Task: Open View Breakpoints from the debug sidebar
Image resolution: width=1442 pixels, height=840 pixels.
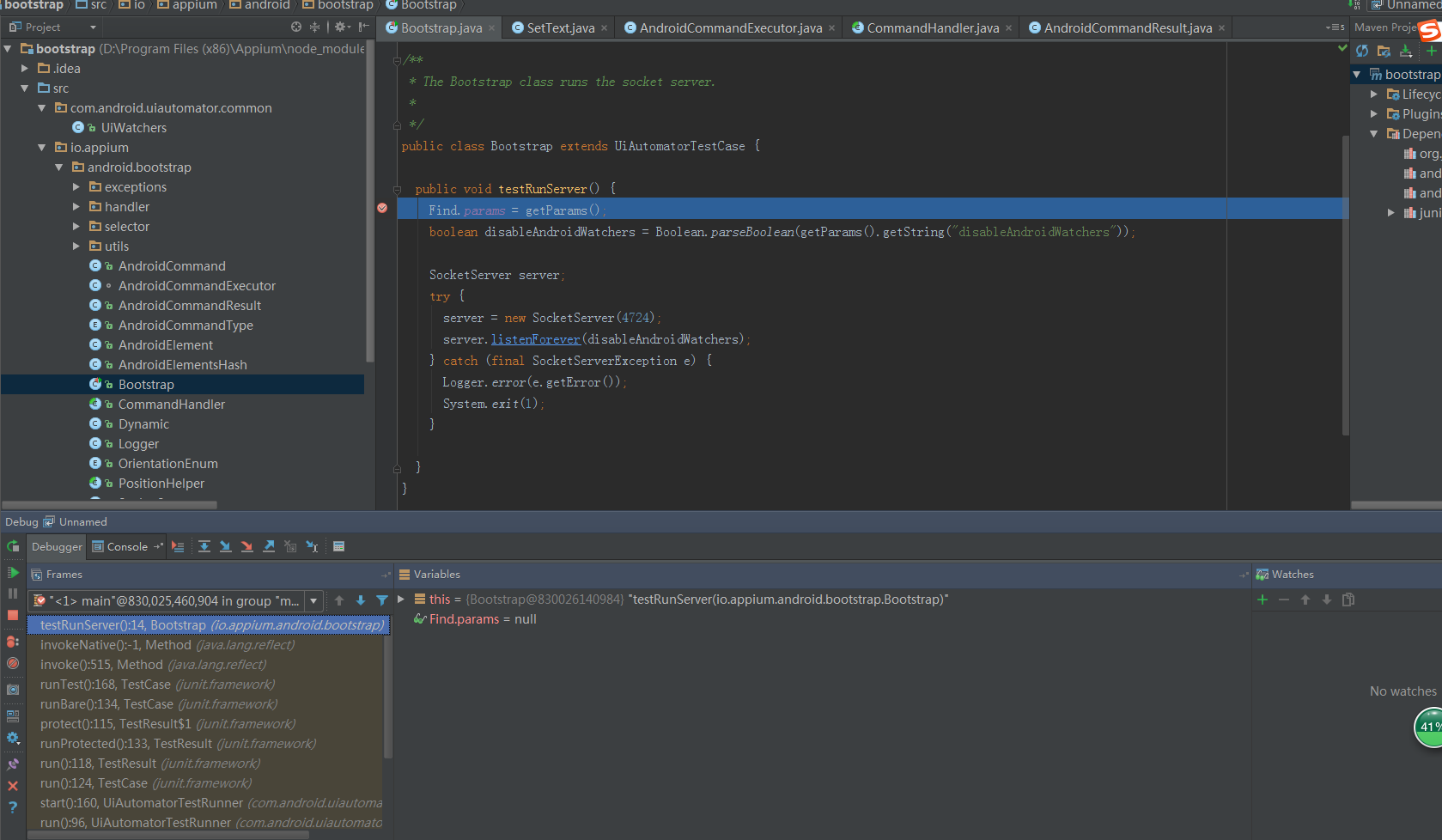Action: (13, 642)
